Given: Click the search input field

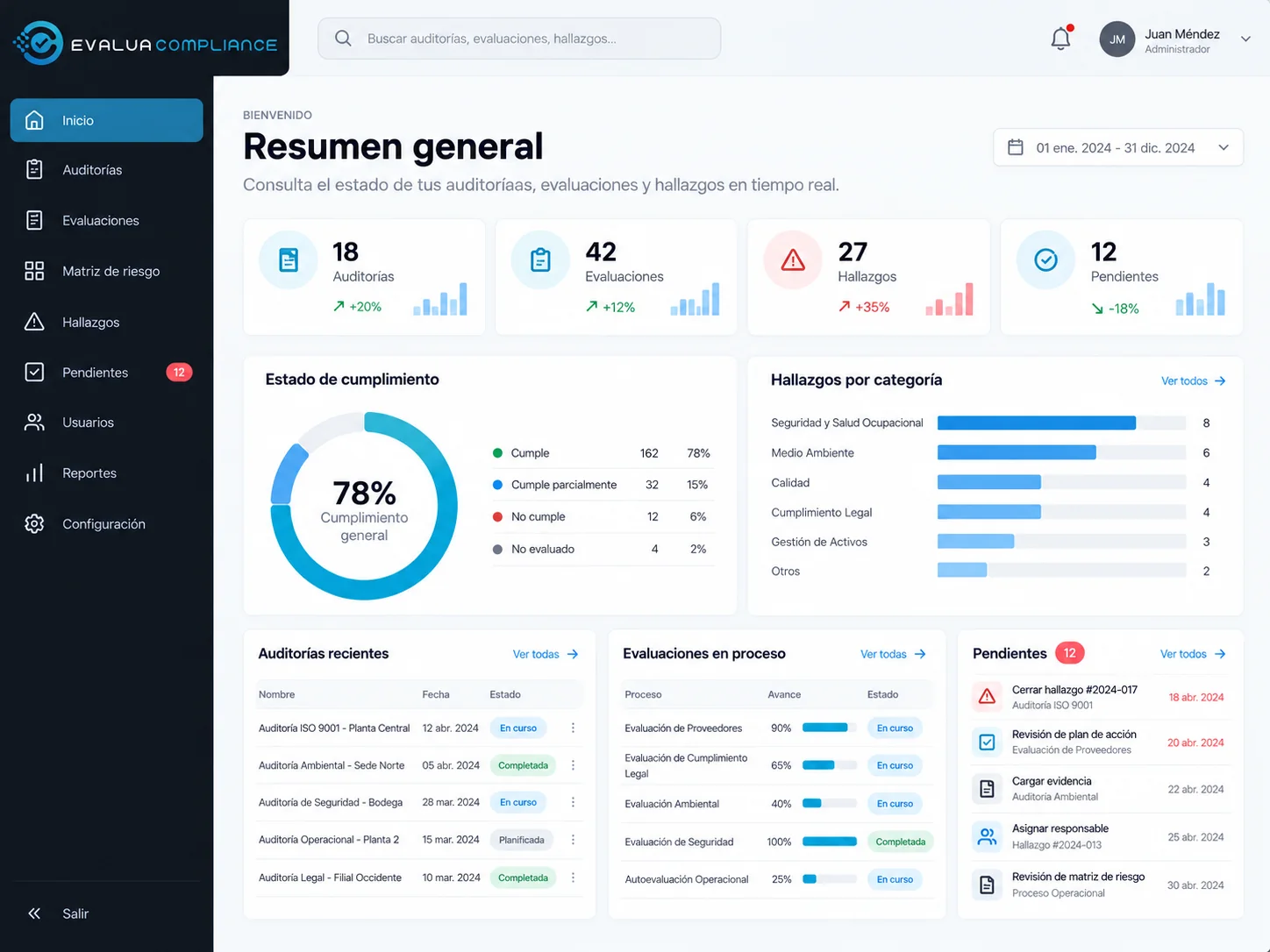Looking at the screenshot, I should point(519,39).
